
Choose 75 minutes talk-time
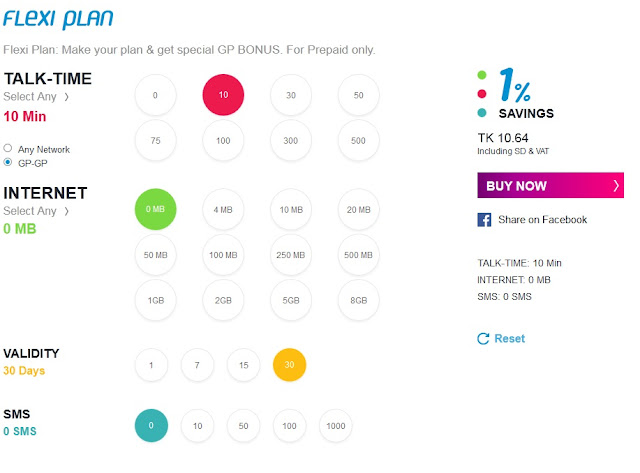(155, 141)
